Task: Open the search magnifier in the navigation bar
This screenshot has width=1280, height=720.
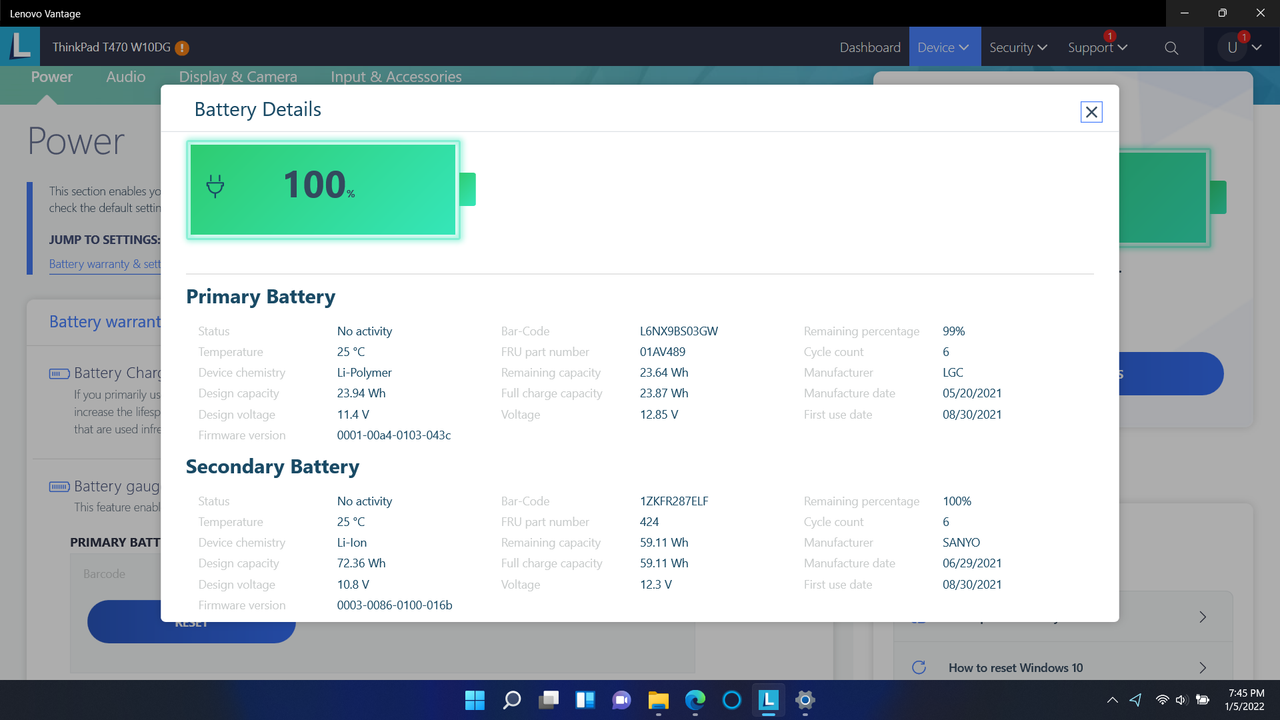Action: click(1171, 47)
